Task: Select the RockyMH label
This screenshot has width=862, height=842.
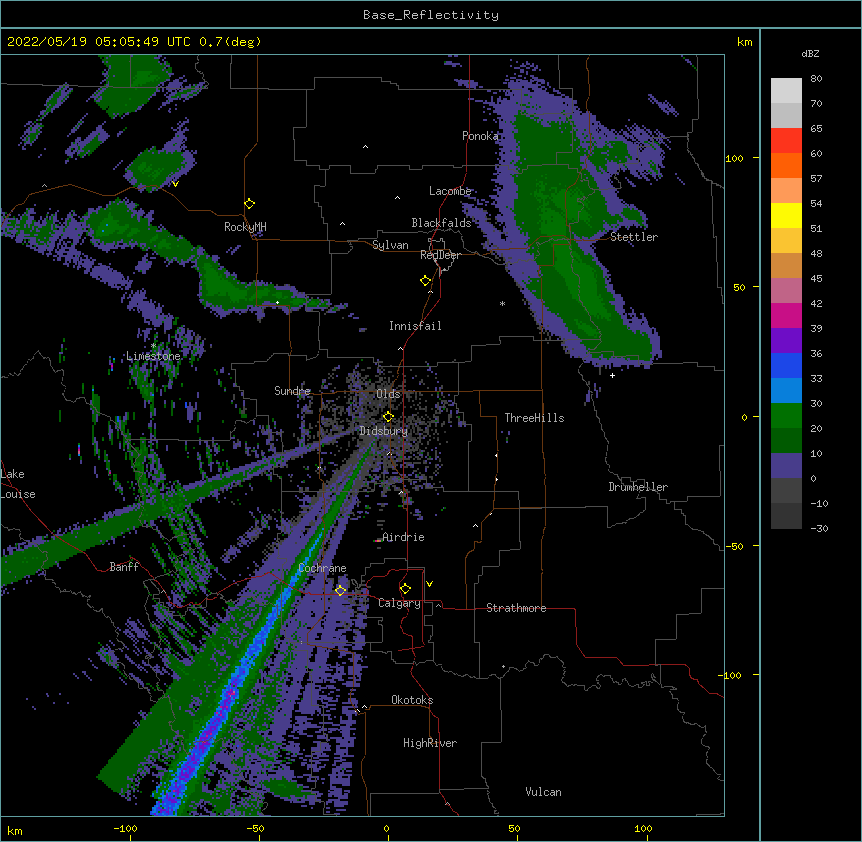Action: (245, 227)
